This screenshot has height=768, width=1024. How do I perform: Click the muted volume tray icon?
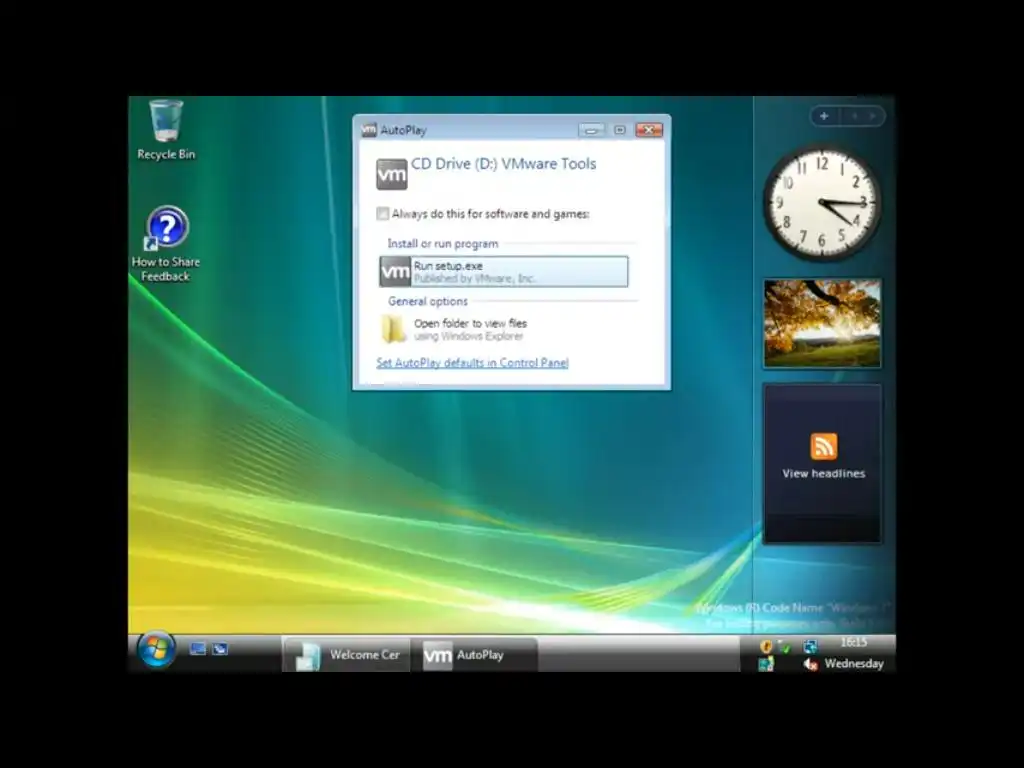(810, 664)
